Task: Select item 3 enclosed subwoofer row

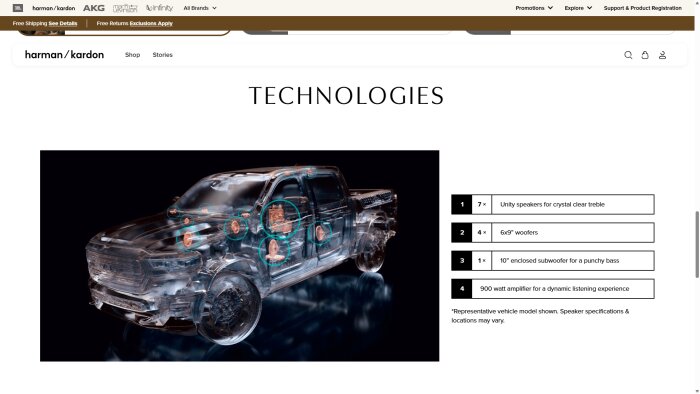Action: (553, 261)
